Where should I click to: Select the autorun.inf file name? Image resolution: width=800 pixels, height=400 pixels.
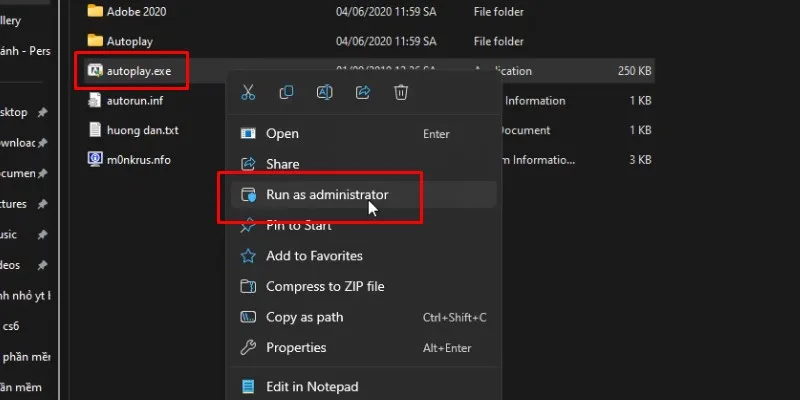pos(135,101)
